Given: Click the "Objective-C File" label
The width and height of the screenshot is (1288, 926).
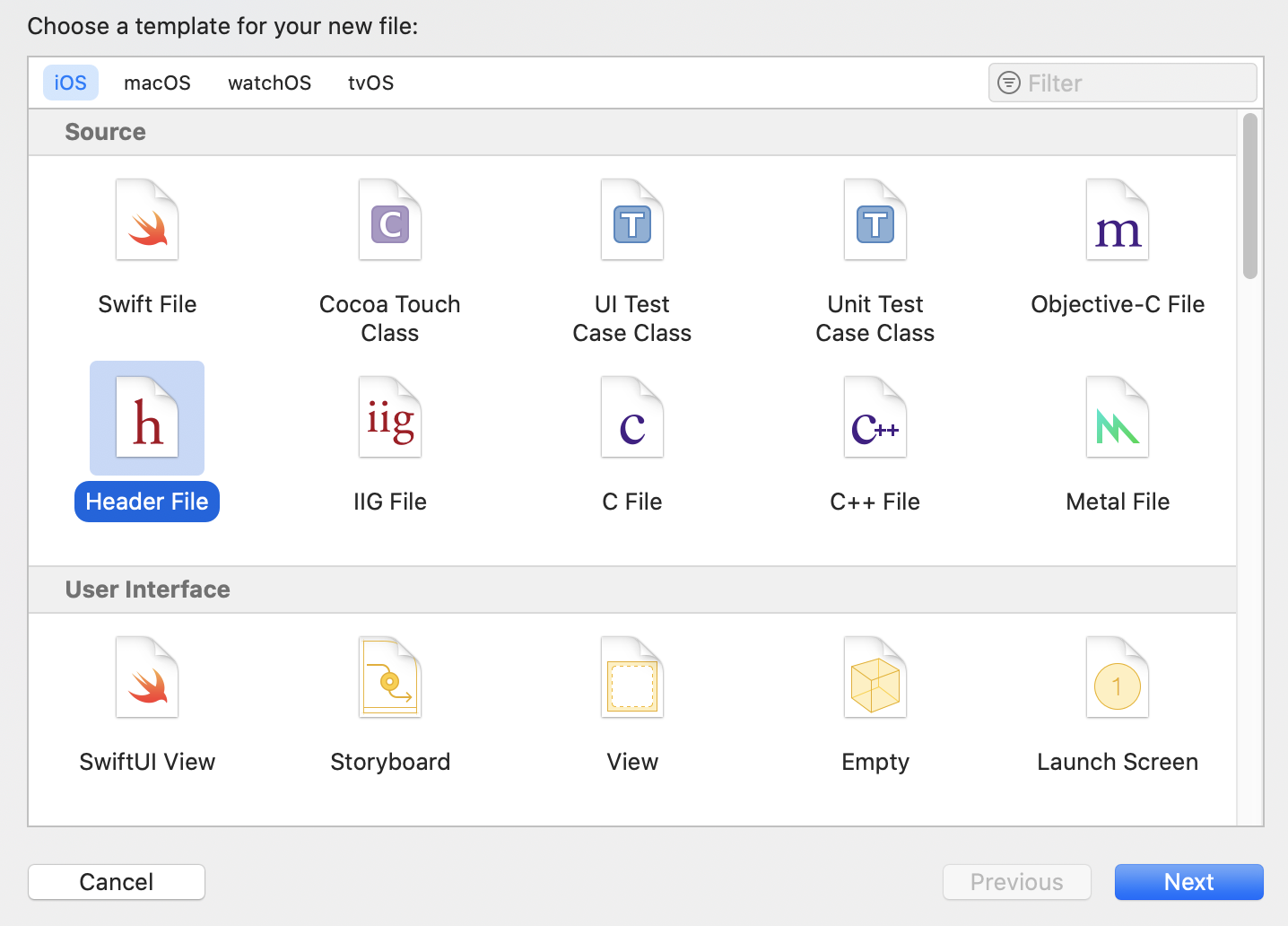Looking at the screenshot, I should pyautogui.click(x=1118, y=304).
